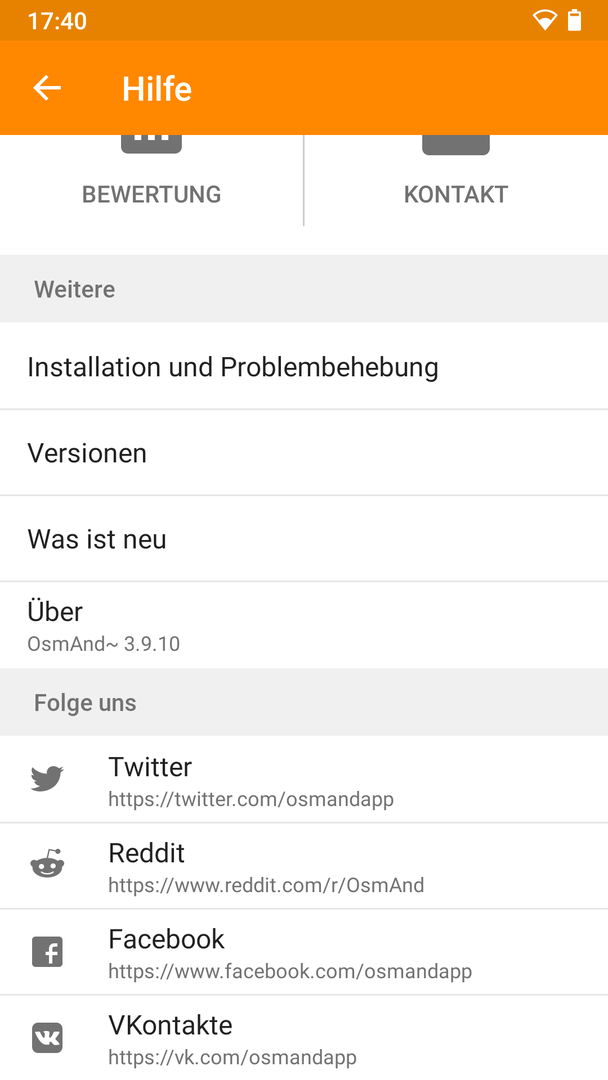608x1080 pixels.
Task: Check the Wi-Fi status icon
Action: [x=544, y=21]
